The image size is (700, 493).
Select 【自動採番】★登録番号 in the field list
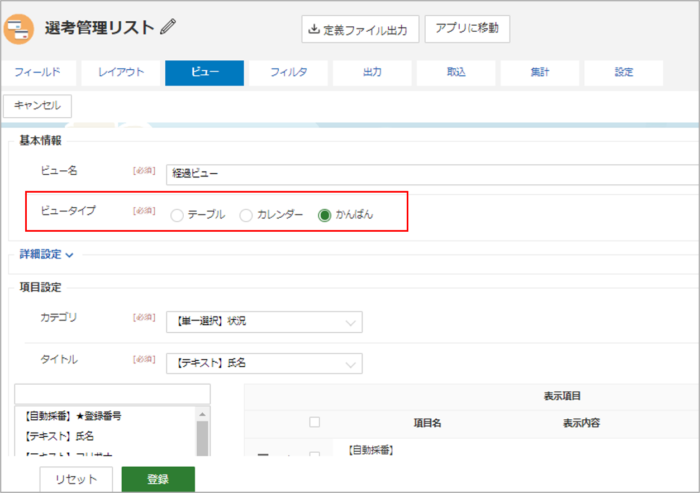point(72,416)
